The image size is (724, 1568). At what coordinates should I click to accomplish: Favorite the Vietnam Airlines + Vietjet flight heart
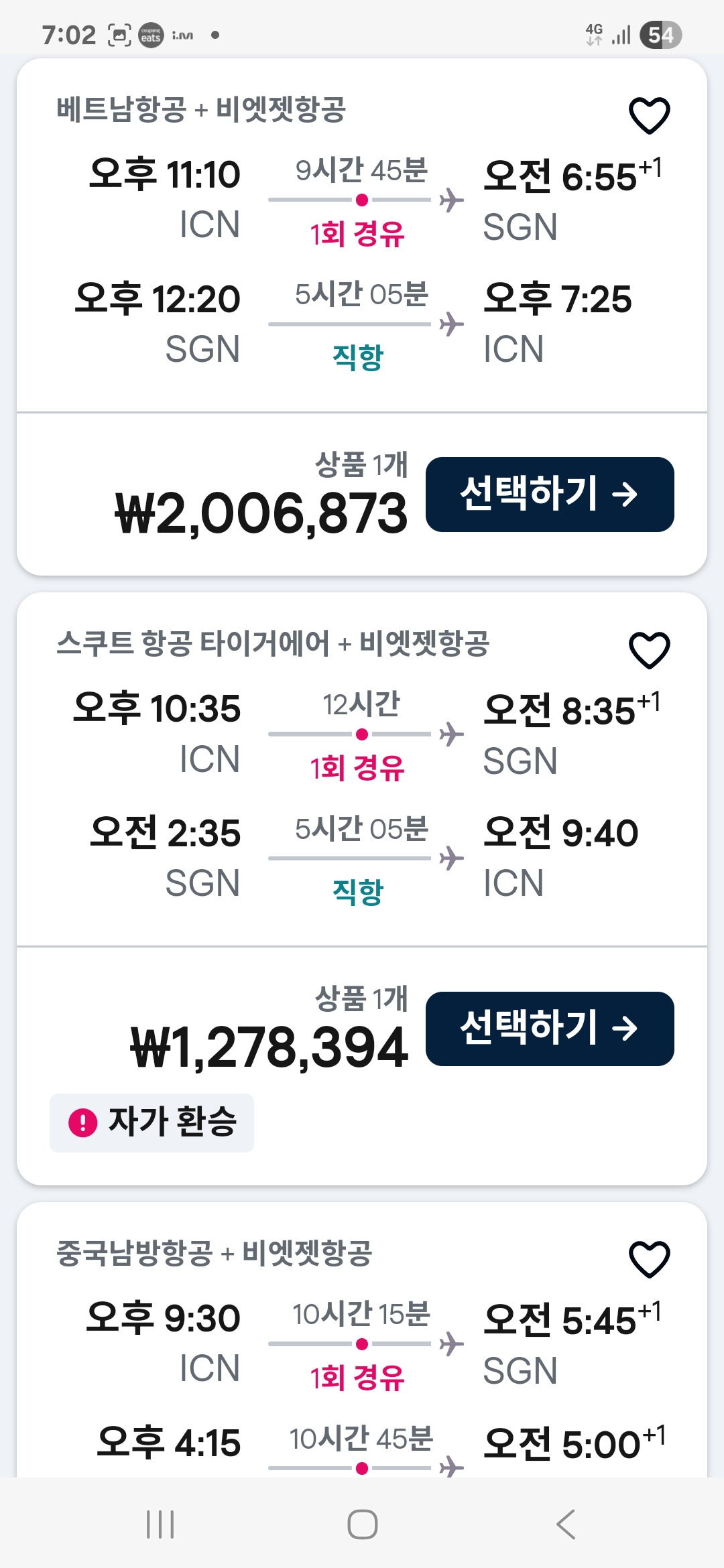coord(649,115)
